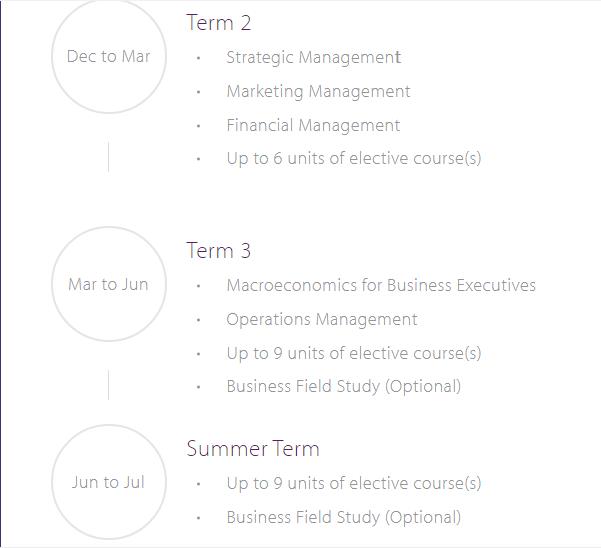Click the bullet before Strategic Management
The image size is (601, 548).
tap(199, 58)
